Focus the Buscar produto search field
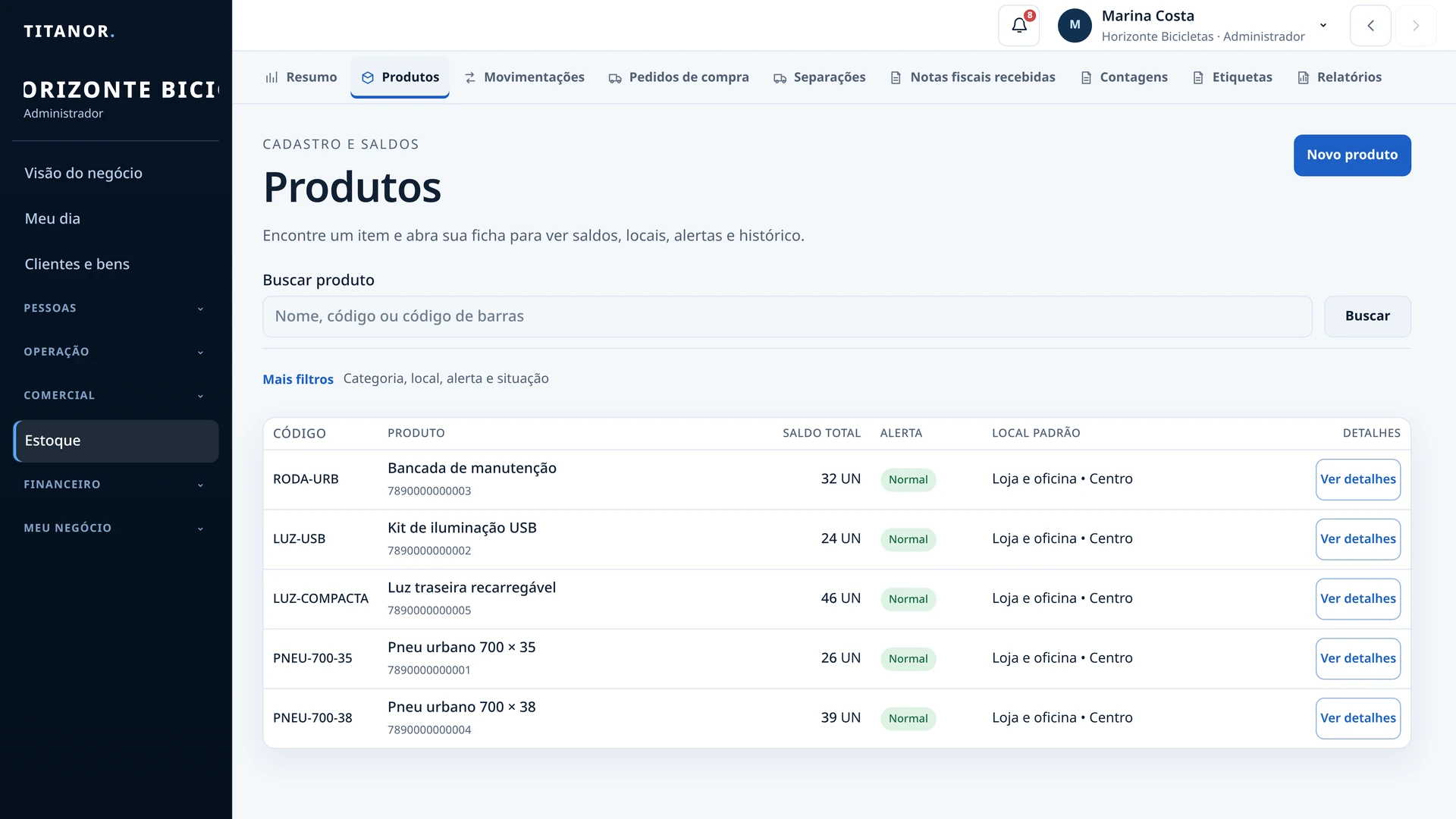This screenshot has height=819, width=1456. (787, 316)
